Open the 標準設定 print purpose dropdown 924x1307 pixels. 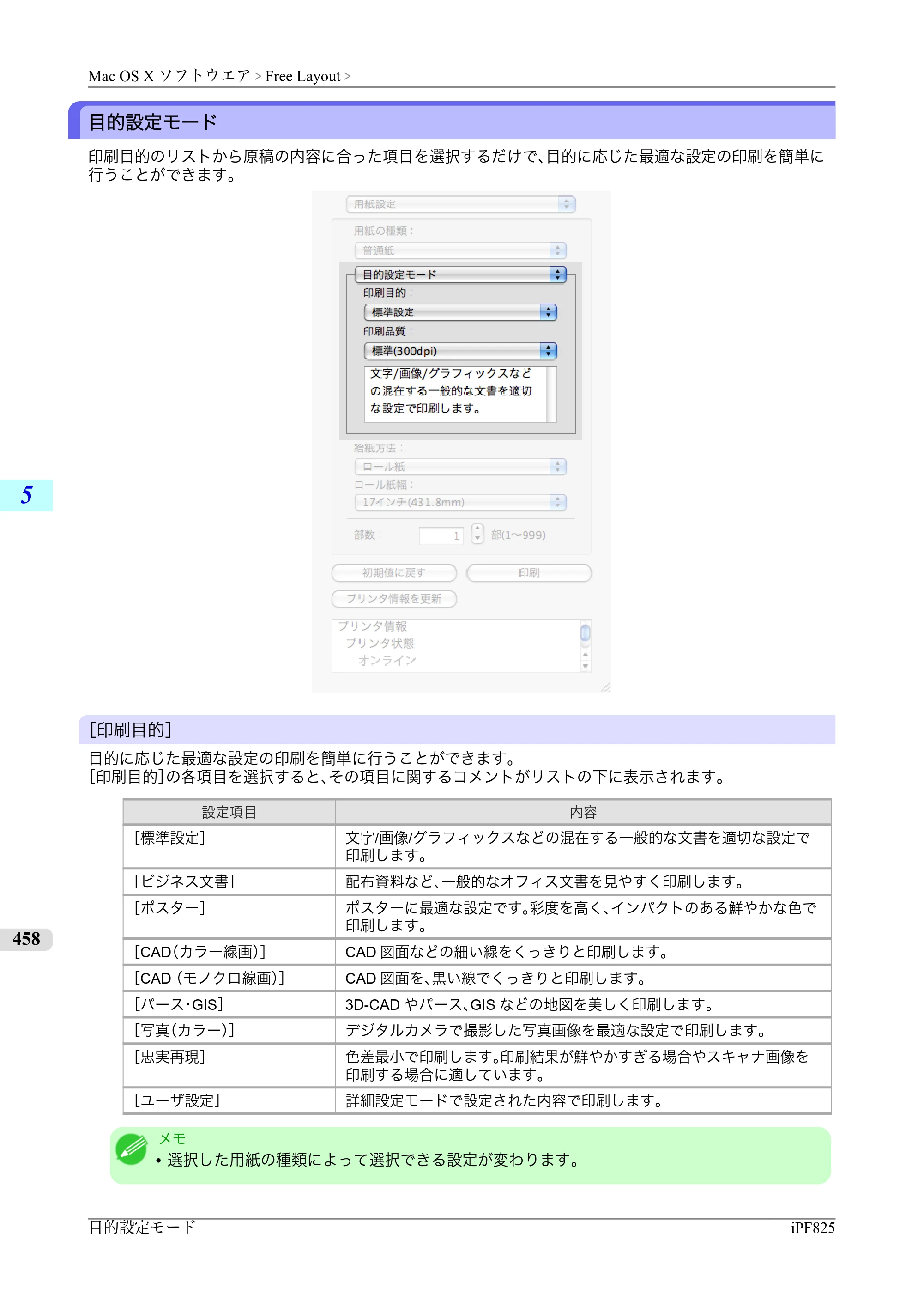click(460, 312)
